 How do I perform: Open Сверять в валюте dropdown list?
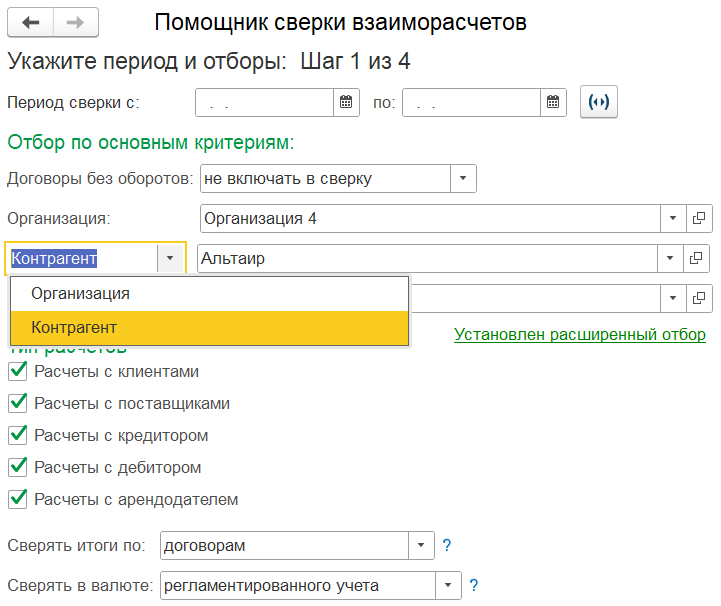[x=448, y=586]
